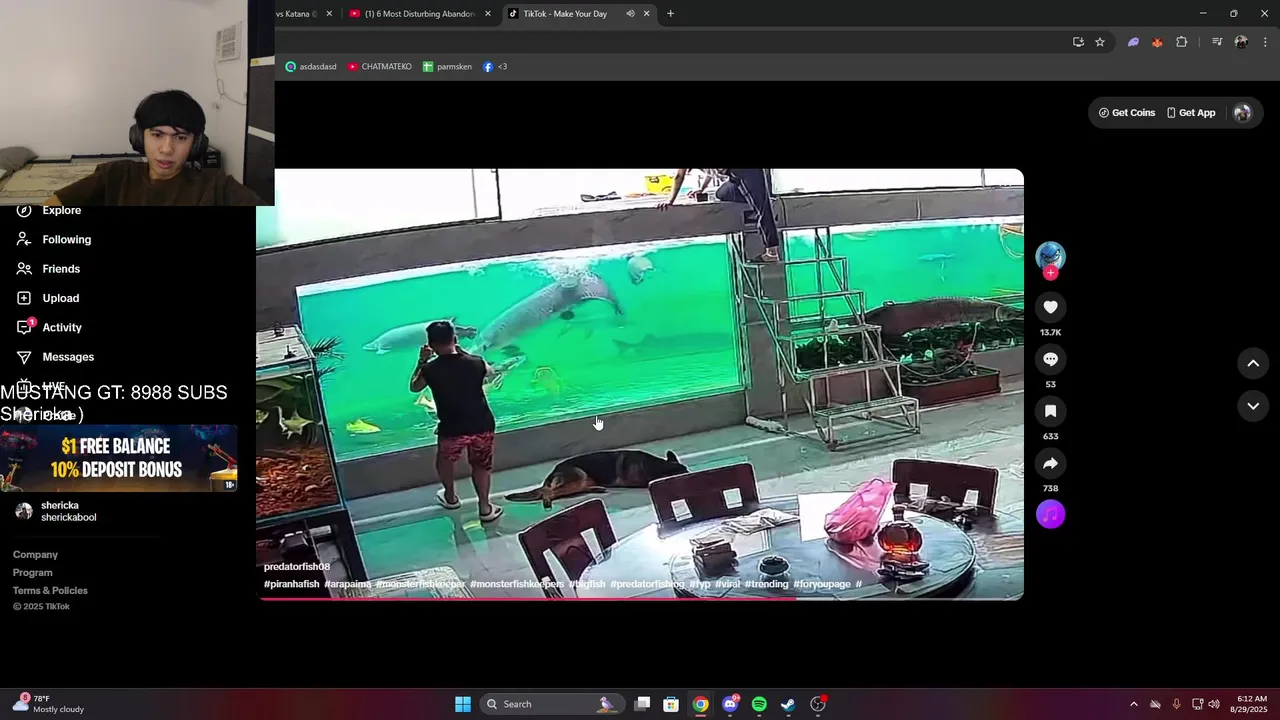Open the Program footer link

click(x=33, y=573)
